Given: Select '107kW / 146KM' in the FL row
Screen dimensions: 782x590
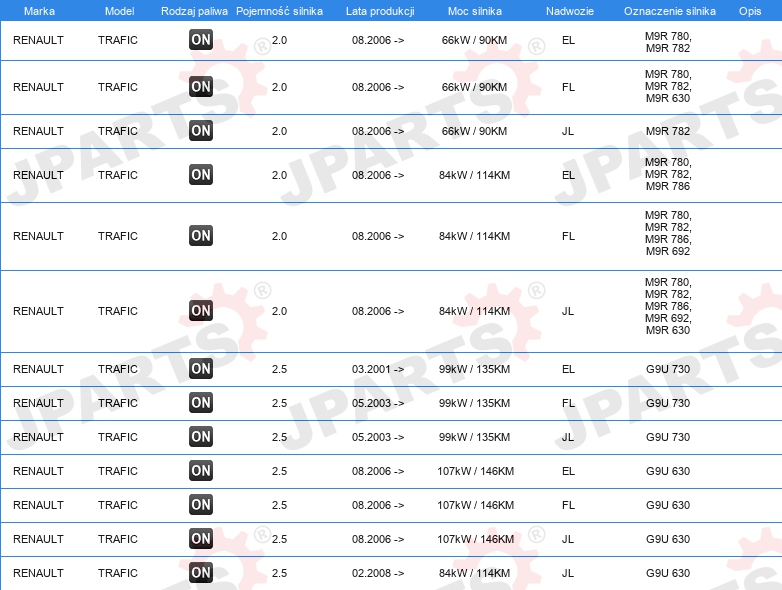Looking at the screenshot, I should click(x=475, y=505).
